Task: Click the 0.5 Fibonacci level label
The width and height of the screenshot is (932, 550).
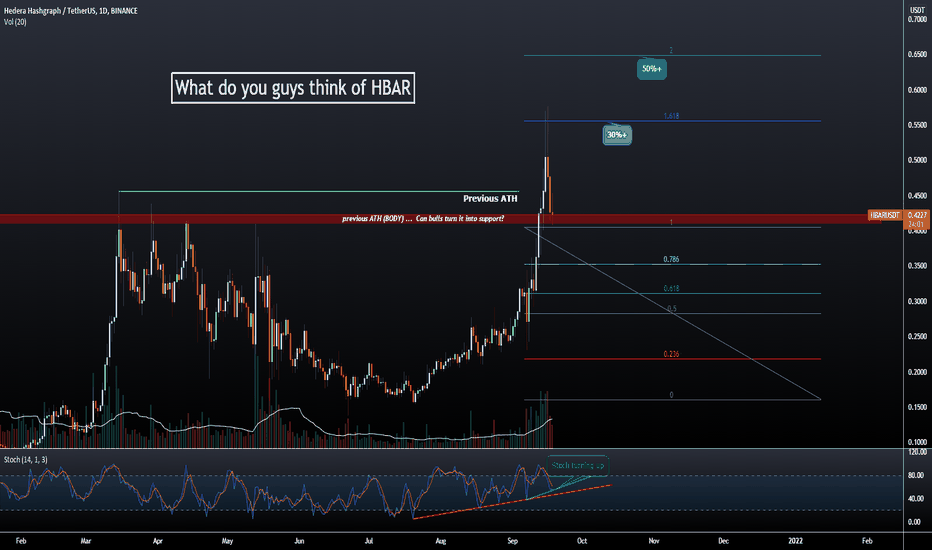Action: click(672, 309)
